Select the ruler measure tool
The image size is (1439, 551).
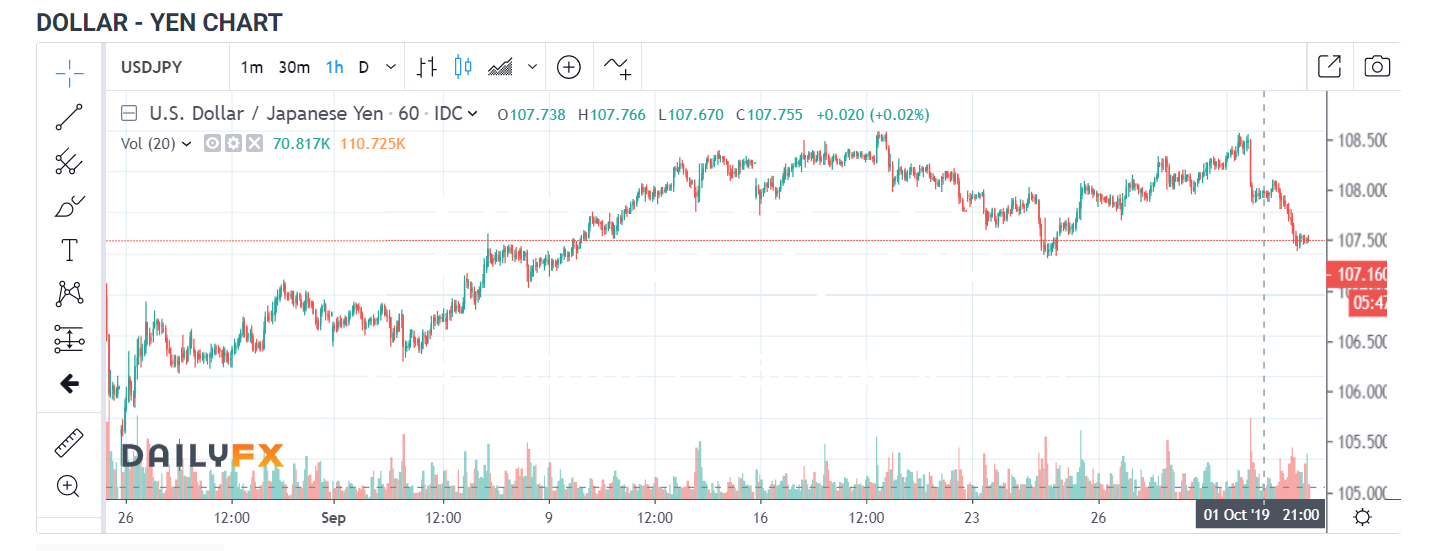pos(69,441)
